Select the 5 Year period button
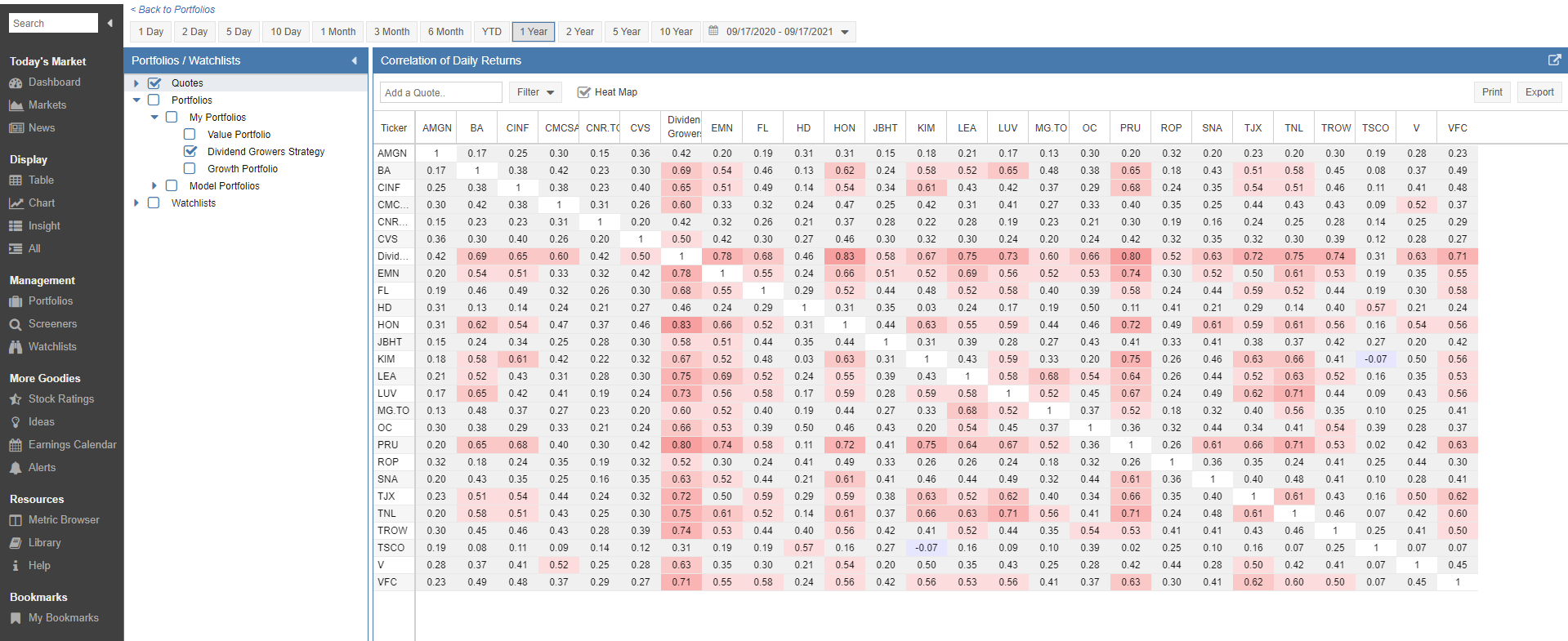The width and height of the screenshot is (1568, 641). [627, 32]
